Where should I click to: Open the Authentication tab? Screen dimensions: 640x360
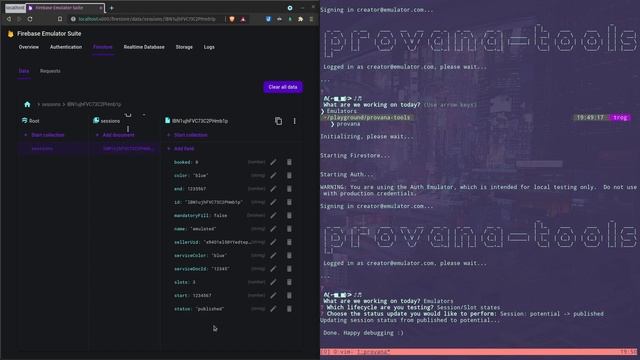click(66, 47)
